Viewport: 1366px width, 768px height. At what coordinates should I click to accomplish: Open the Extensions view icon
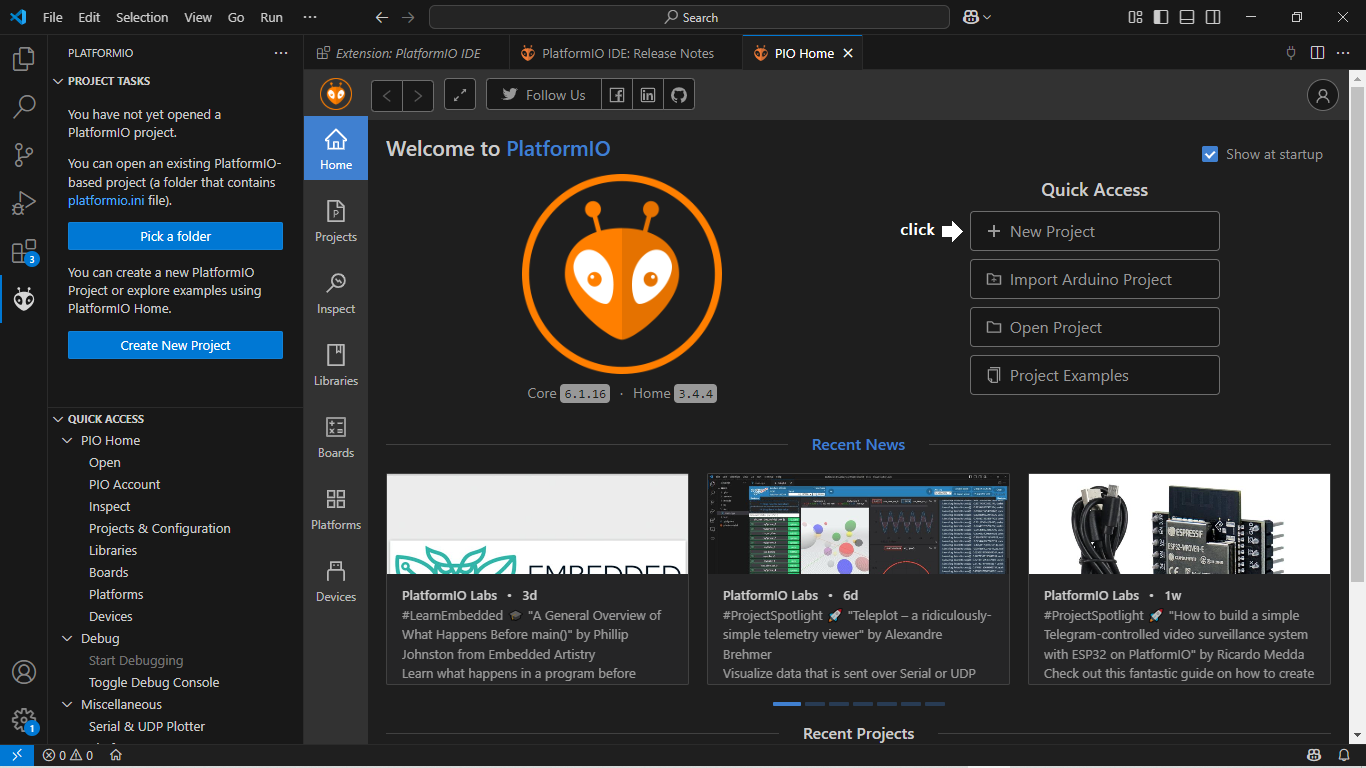pyautogui.click(x=24, y=251)
